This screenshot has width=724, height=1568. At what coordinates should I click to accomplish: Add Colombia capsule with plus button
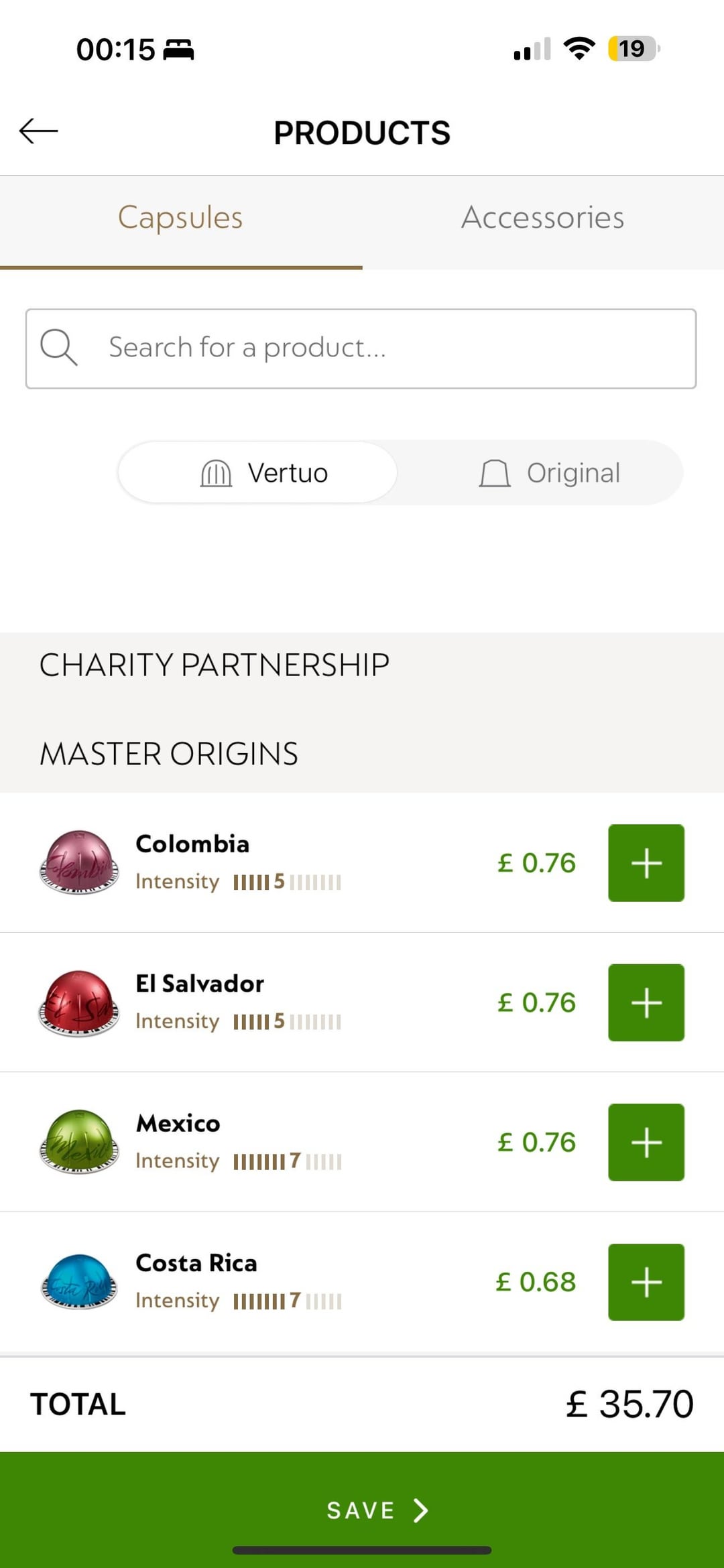coord(646,862)
